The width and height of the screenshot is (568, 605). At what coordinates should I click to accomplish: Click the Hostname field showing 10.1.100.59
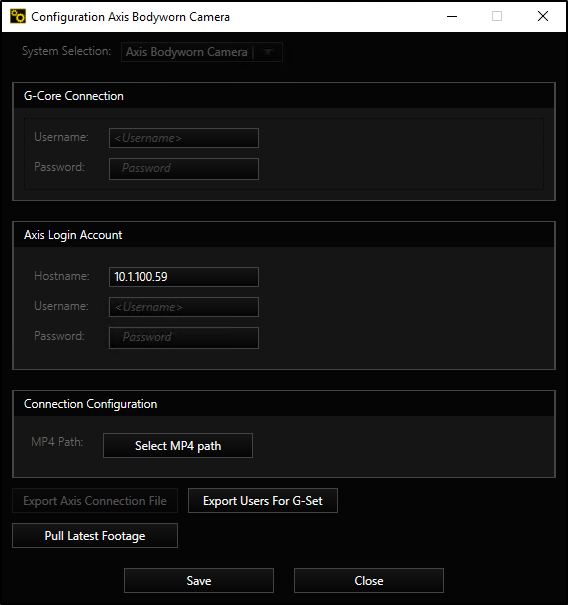tap(184, 277)
